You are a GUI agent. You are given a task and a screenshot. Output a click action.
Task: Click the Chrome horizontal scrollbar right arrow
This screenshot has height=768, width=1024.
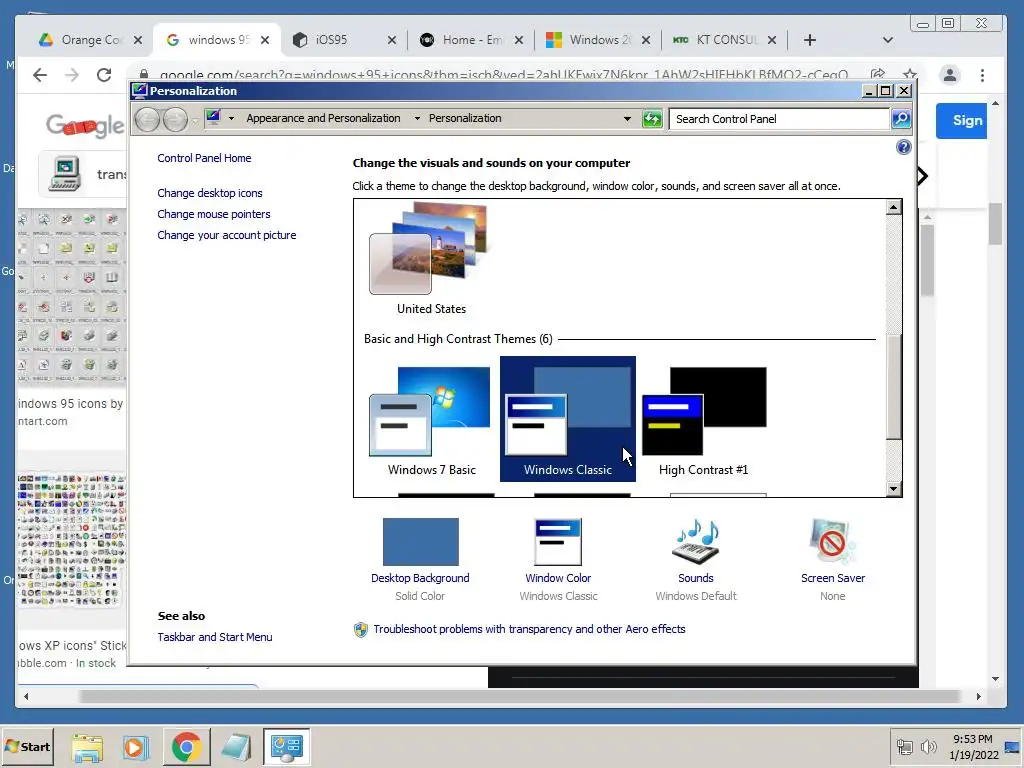click(978, 696)
